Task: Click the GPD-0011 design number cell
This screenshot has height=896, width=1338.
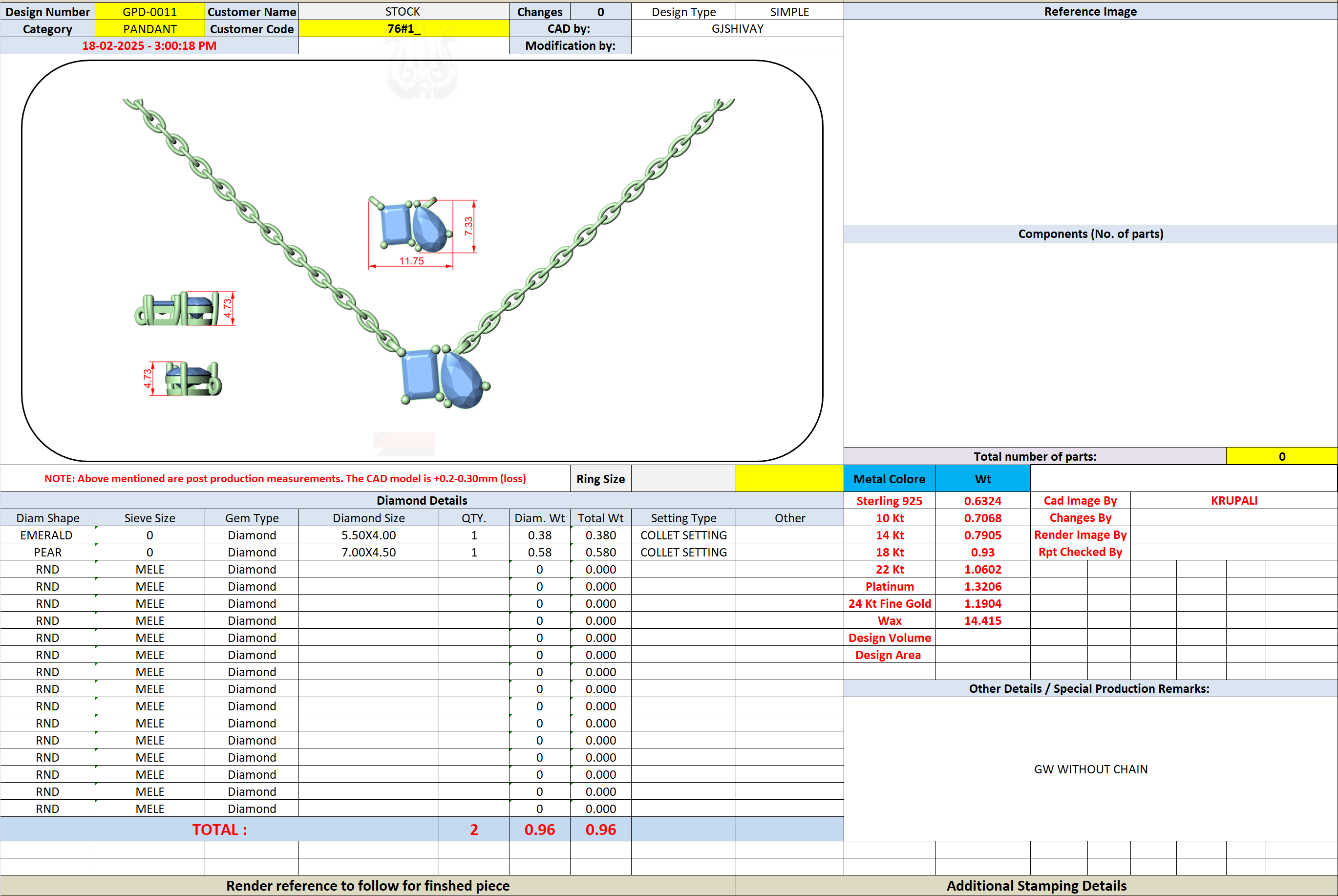Action: pyautogui.click(x=149, y=11)
